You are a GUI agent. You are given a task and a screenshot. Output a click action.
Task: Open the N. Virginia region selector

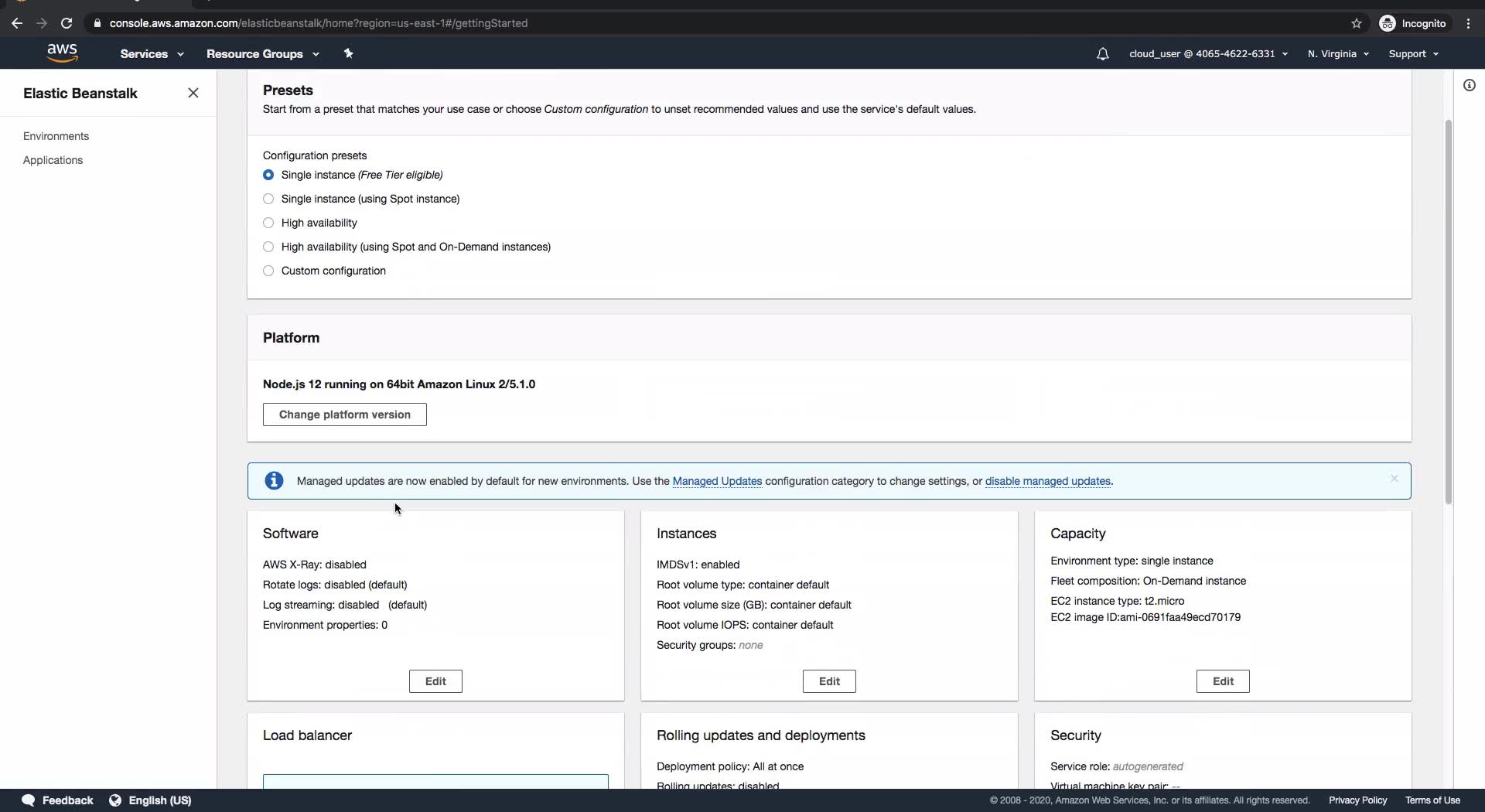(x=1338, y=53)
